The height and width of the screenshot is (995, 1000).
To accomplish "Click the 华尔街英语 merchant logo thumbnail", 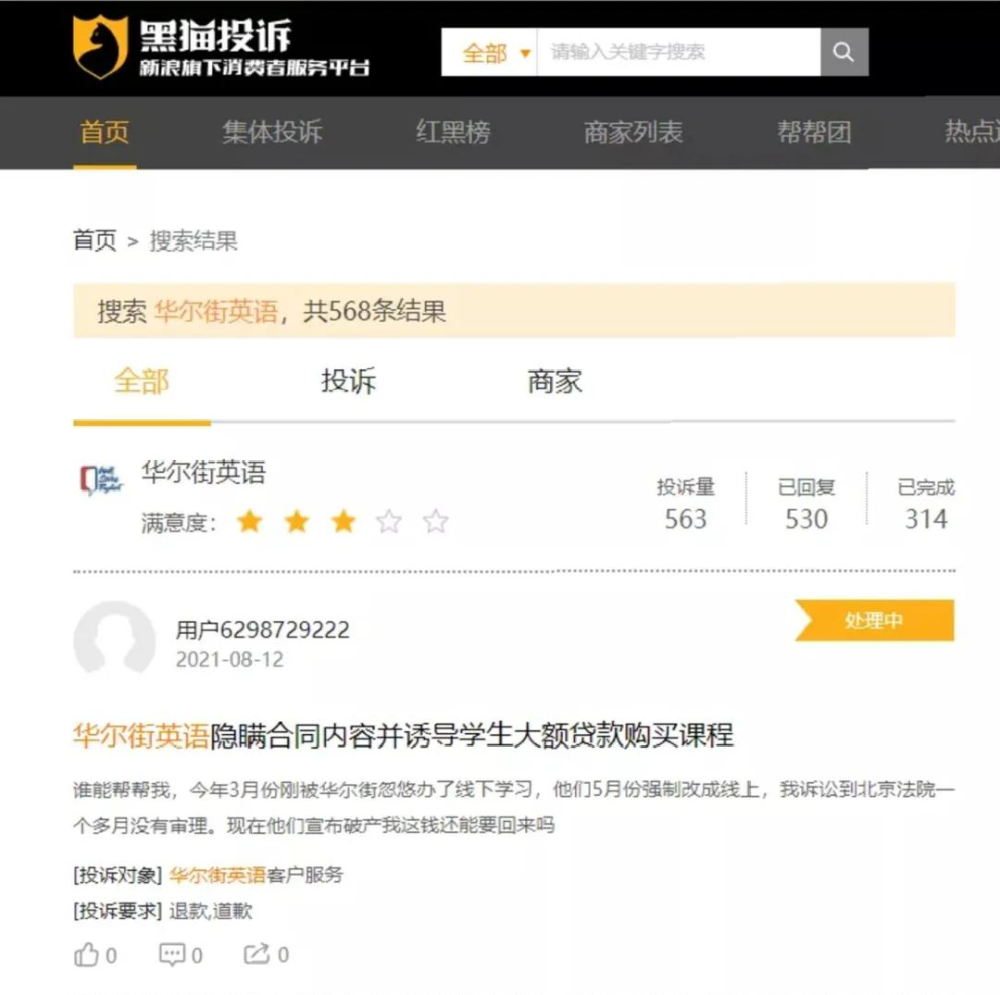I will [x=101, y=480].
